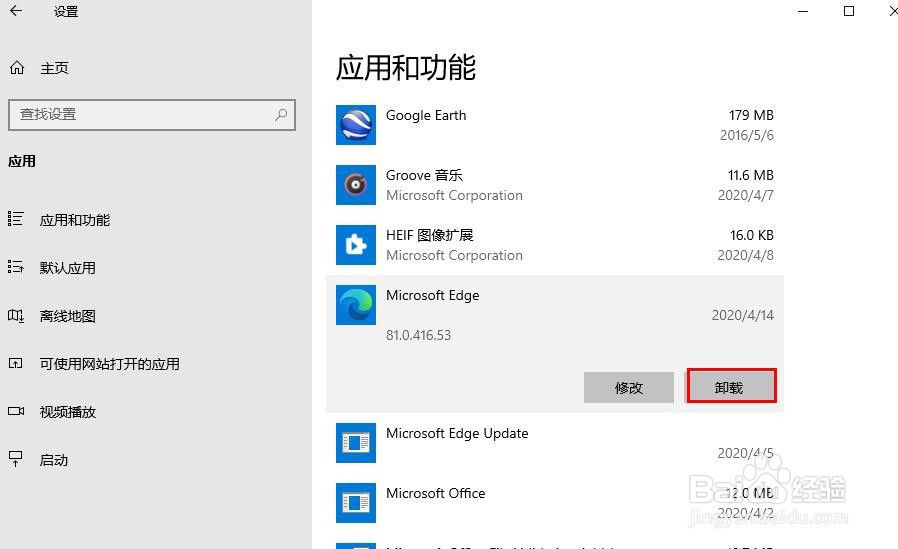Click the Groove 音乐 app icon

(x=356, y=185)
